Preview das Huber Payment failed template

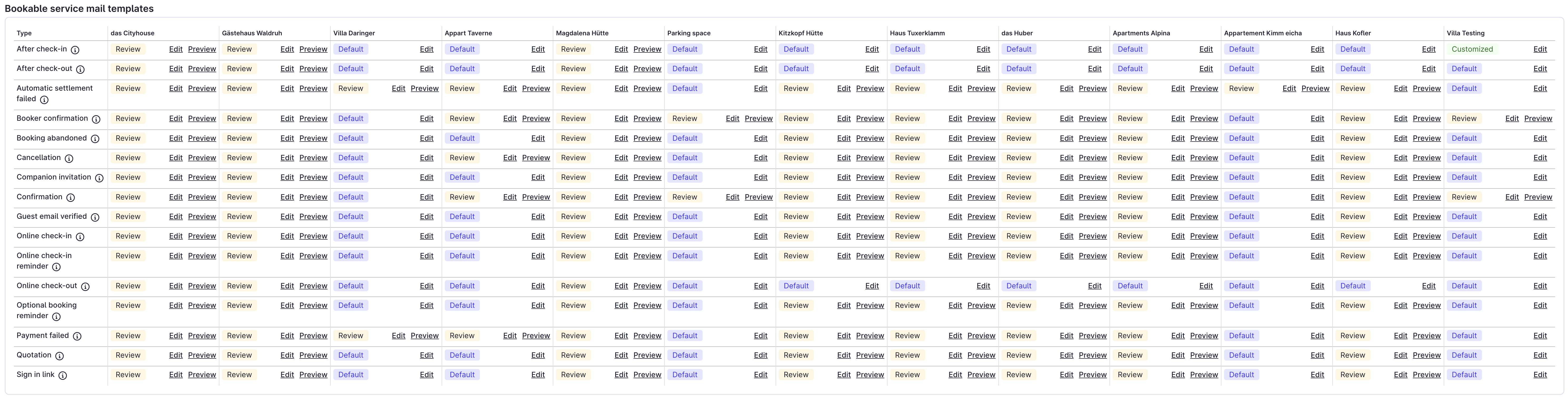(x=1093, y=336)
